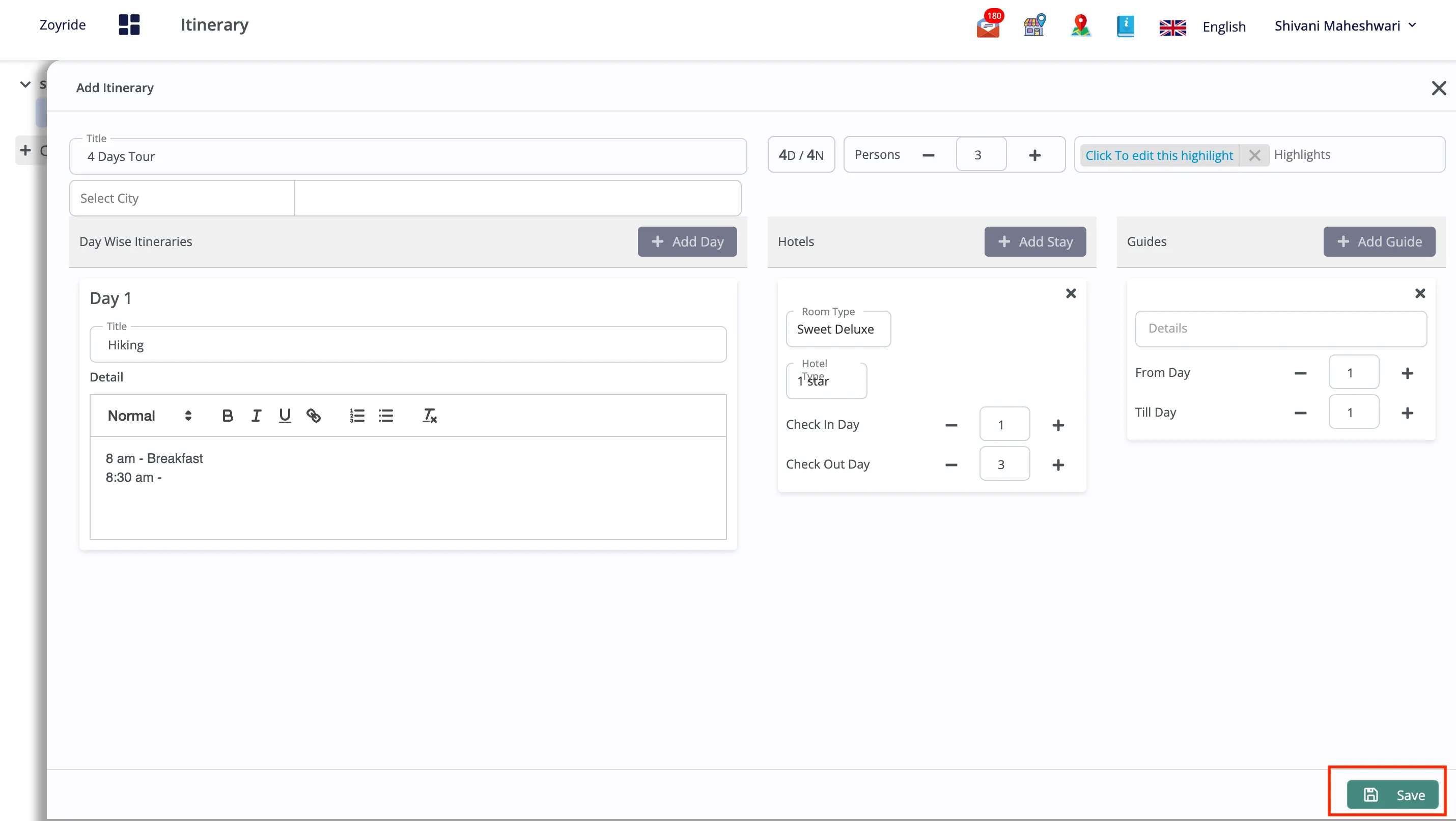Click the Zoyride brand name

click(62, 25)
